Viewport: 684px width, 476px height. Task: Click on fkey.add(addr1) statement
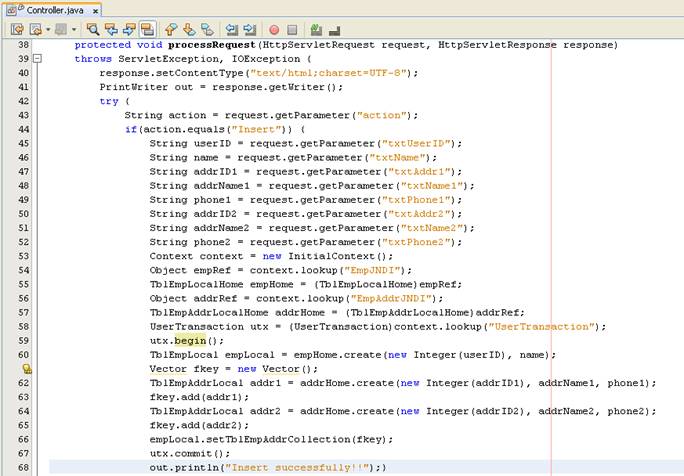pos(199,397)
